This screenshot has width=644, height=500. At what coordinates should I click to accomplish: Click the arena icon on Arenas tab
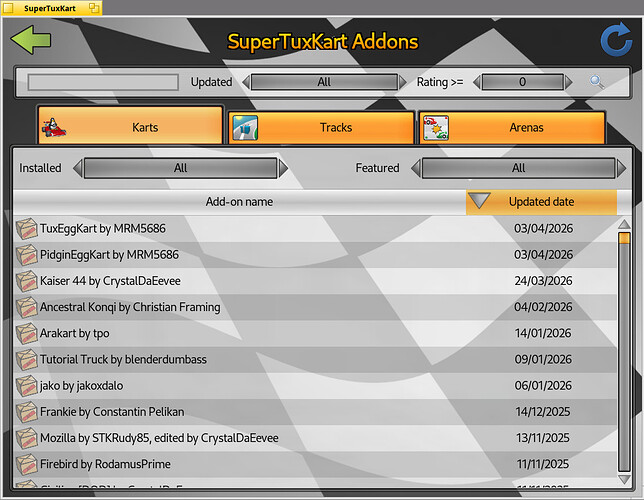click(436, 128)
